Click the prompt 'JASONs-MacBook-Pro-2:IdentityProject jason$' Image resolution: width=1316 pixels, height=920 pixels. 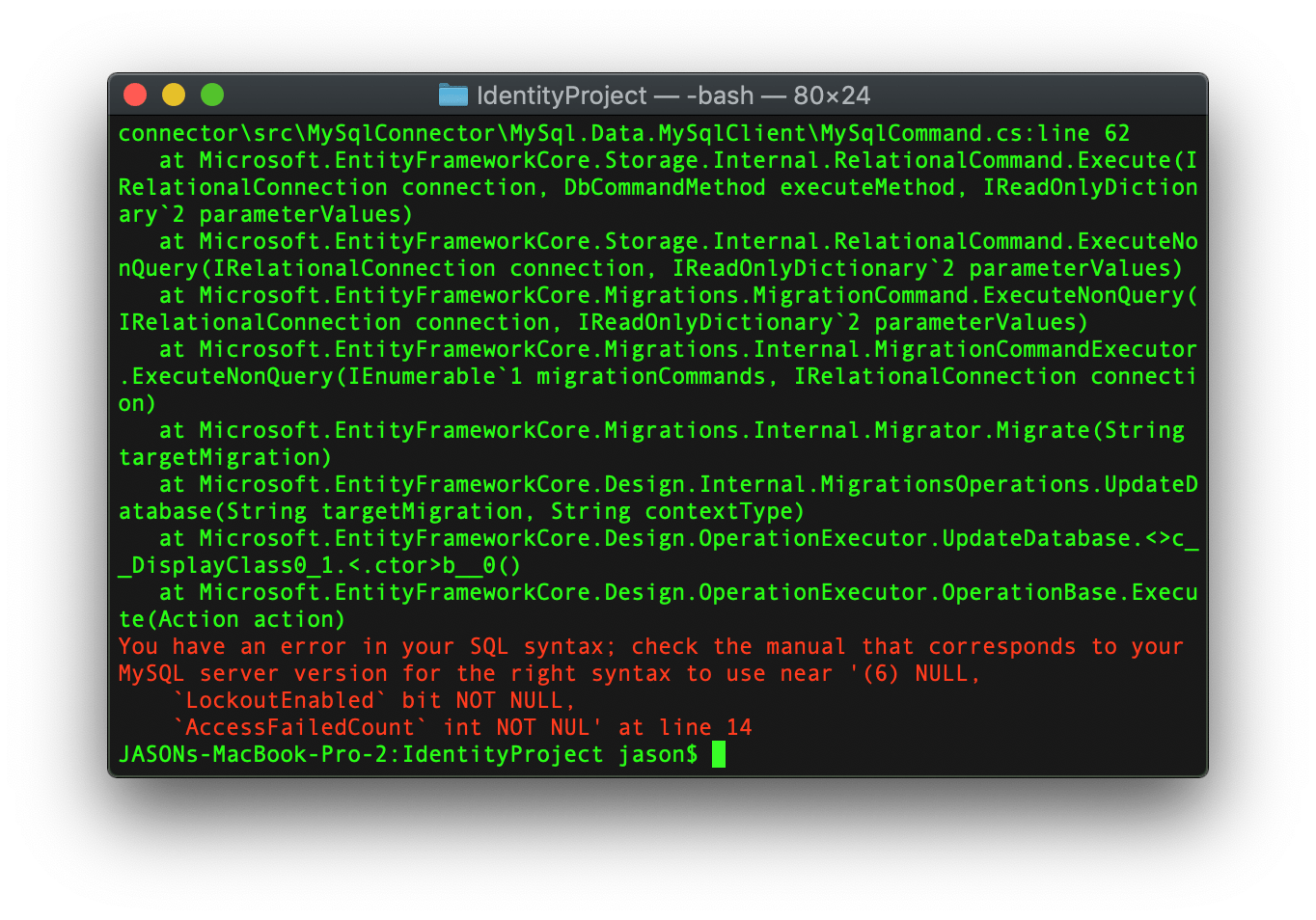(408, 754)
